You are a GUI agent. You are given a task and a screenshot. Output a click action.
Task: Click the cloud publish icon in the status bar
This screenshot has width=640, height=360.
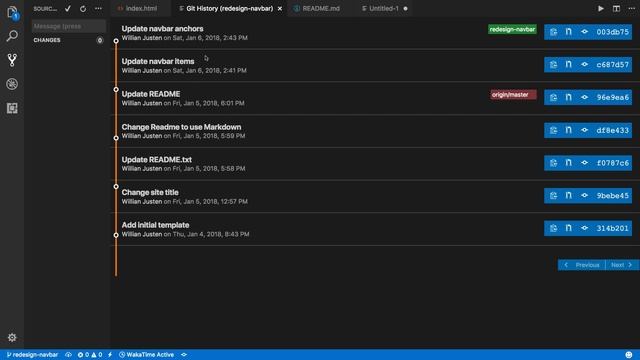(x=68, y=355)
